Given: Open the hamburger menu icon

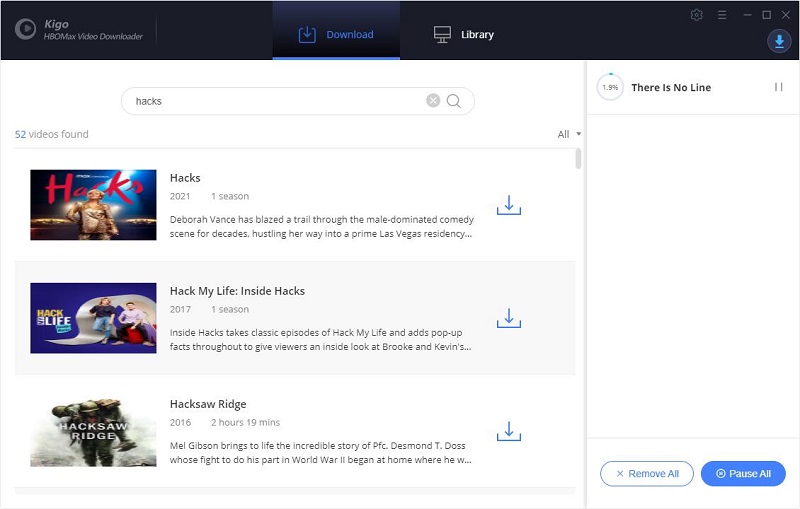Looking at the screenshot, I should pyautogui.click(x=722, y=15).
